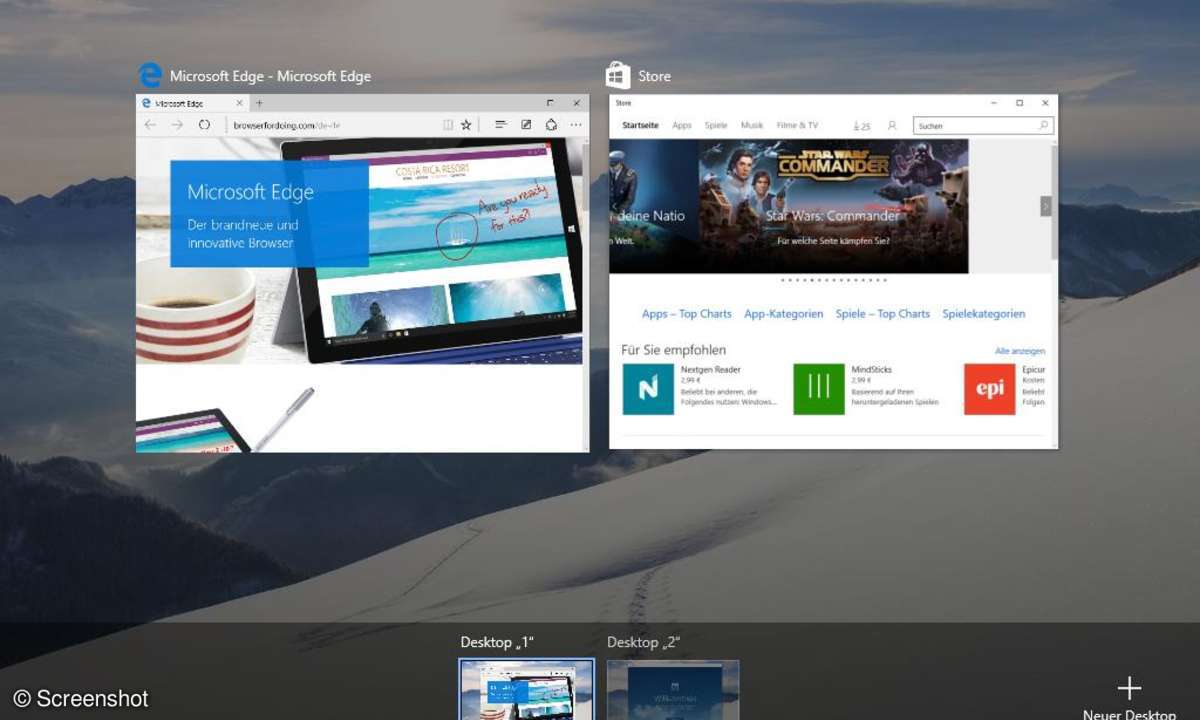Click the Edge back arrow

point(150,125)
